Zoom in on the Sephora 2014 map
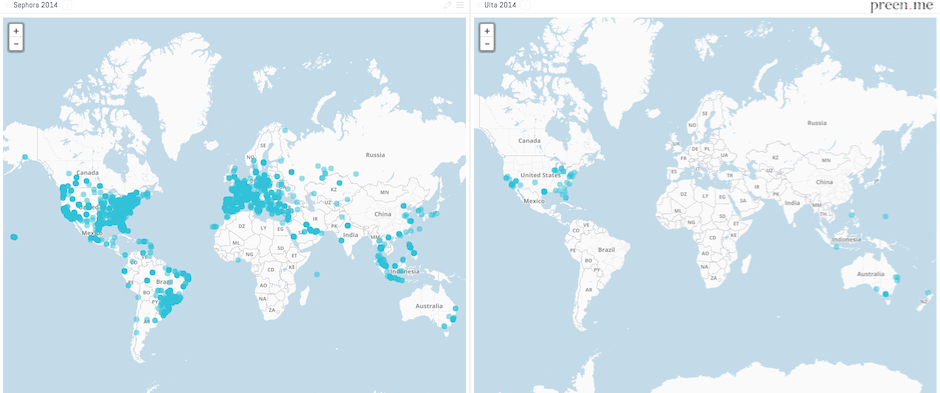940x393 pixels. click(16, 31)
